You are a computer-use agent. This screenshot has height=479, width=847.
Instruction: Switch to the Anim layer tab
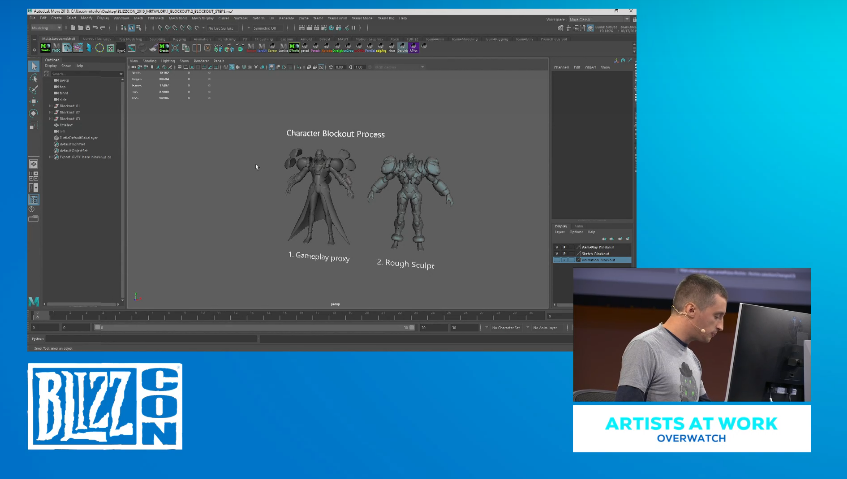pyautogui.click(x=579, y=226)
